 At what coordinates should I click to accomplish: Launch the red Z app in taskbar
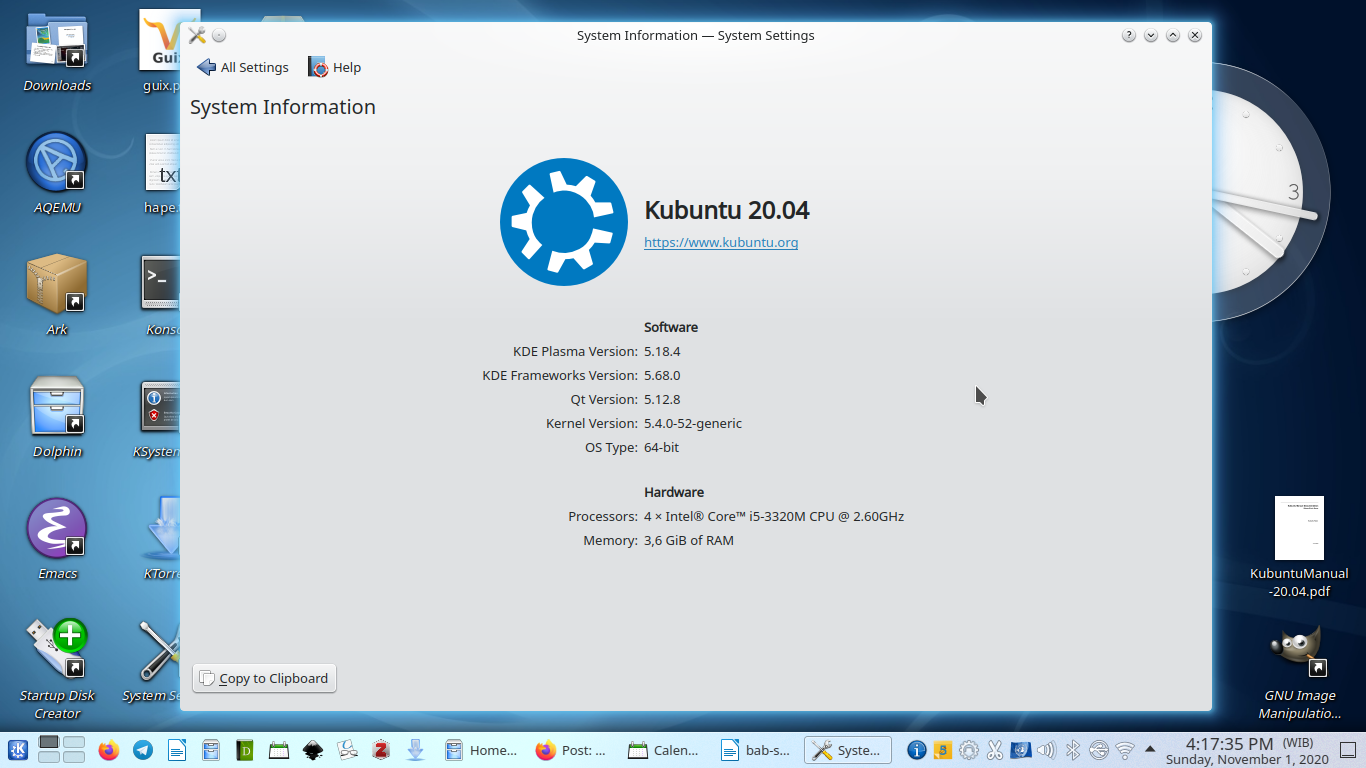coord(381,750)
